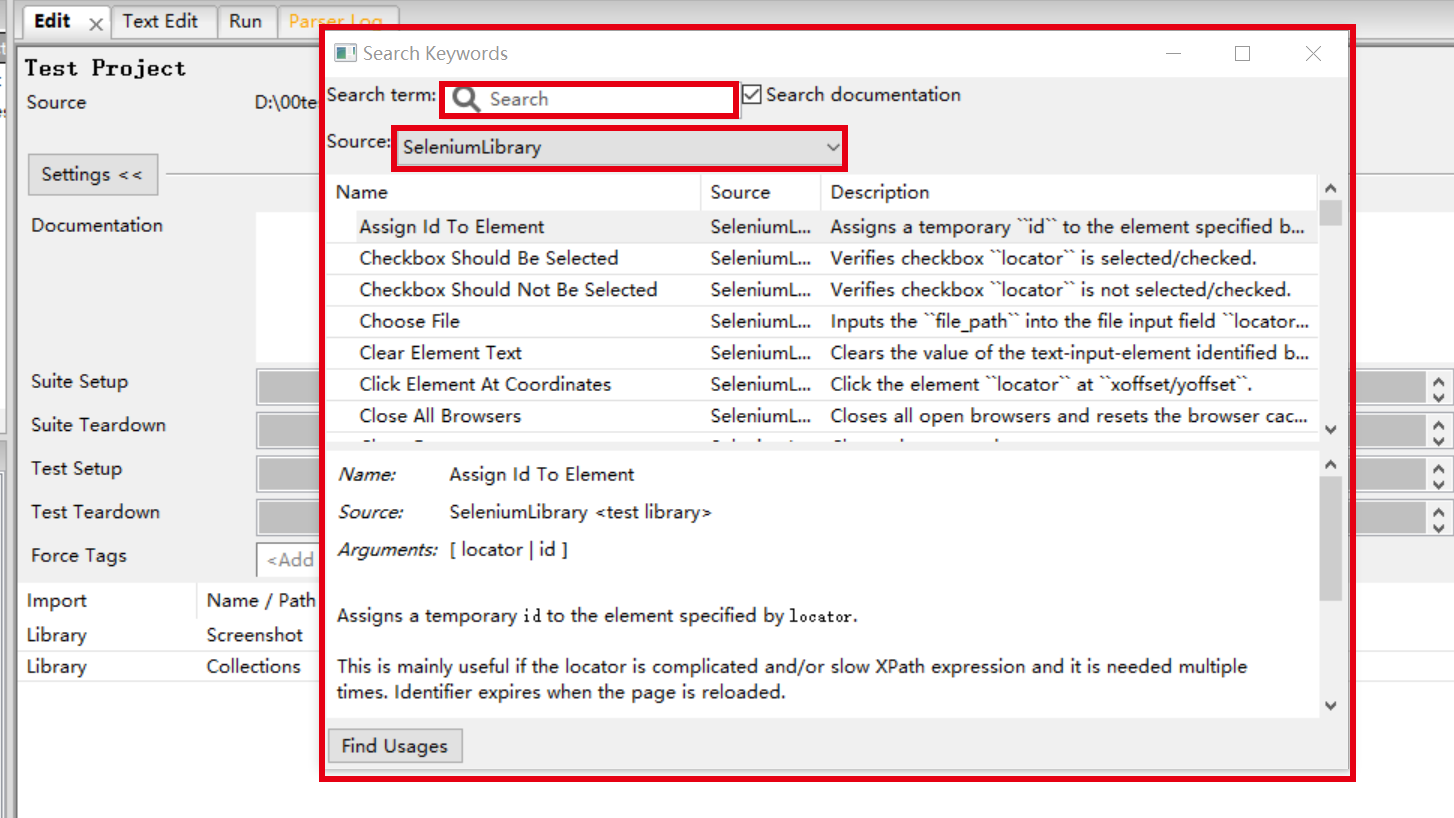Minimize the Search Keywords window
Viewport: 1454px width, 818px height.
tap(1172, 54)
